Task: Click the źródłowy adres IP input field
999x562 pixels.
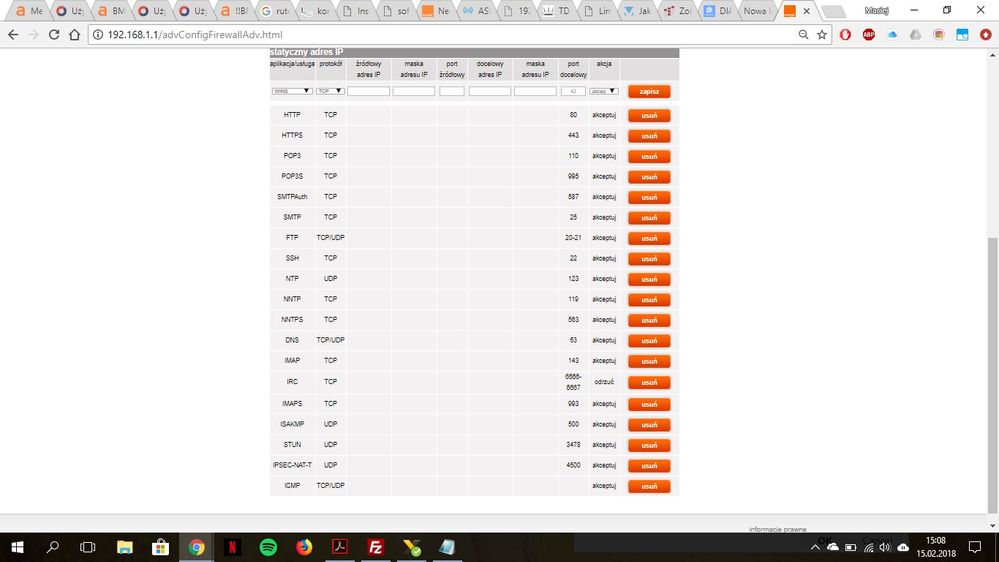Action: pyautogui.click(x=368, y=91)
